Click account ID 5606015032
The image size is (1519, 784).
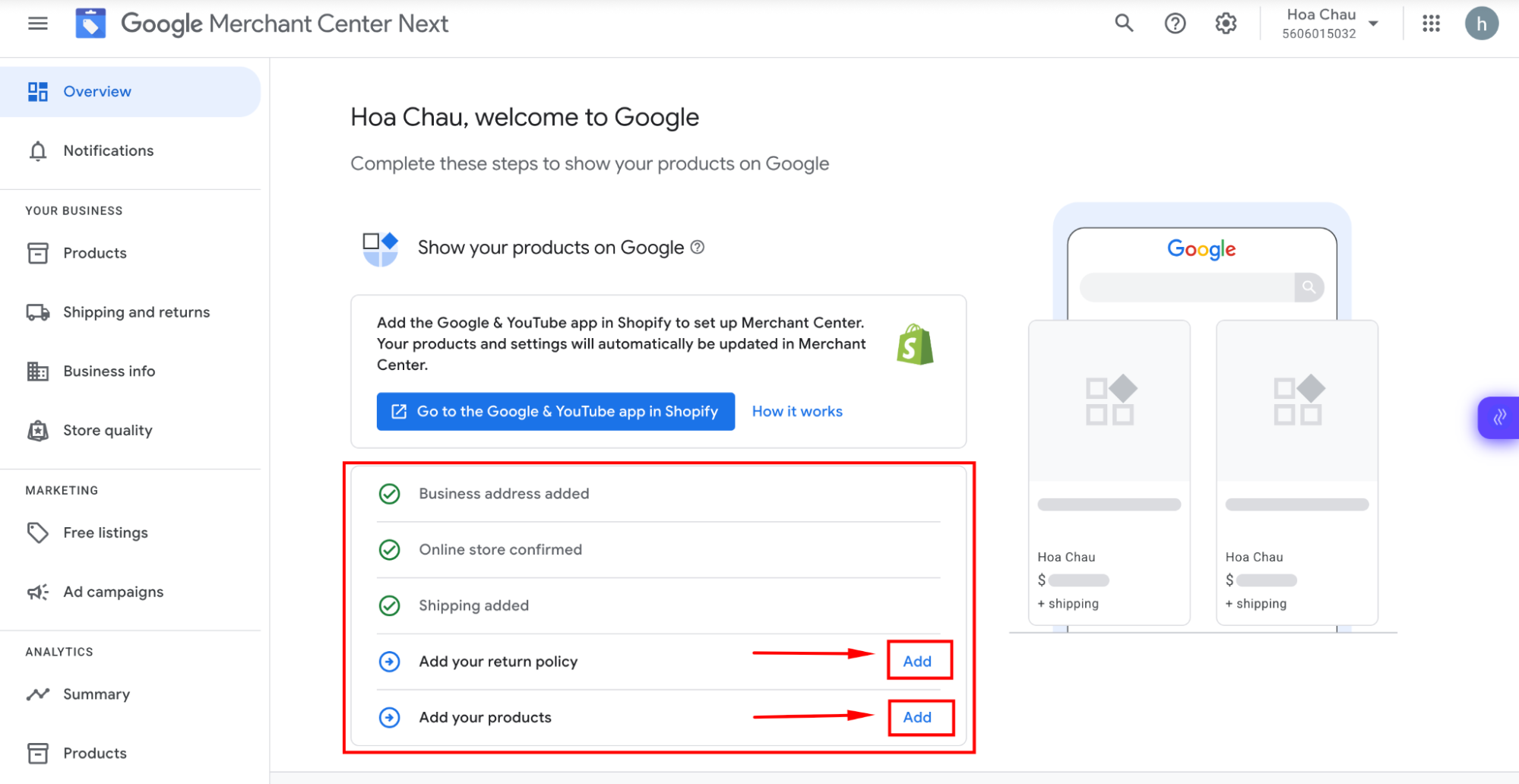click(x=1318, y=33)
